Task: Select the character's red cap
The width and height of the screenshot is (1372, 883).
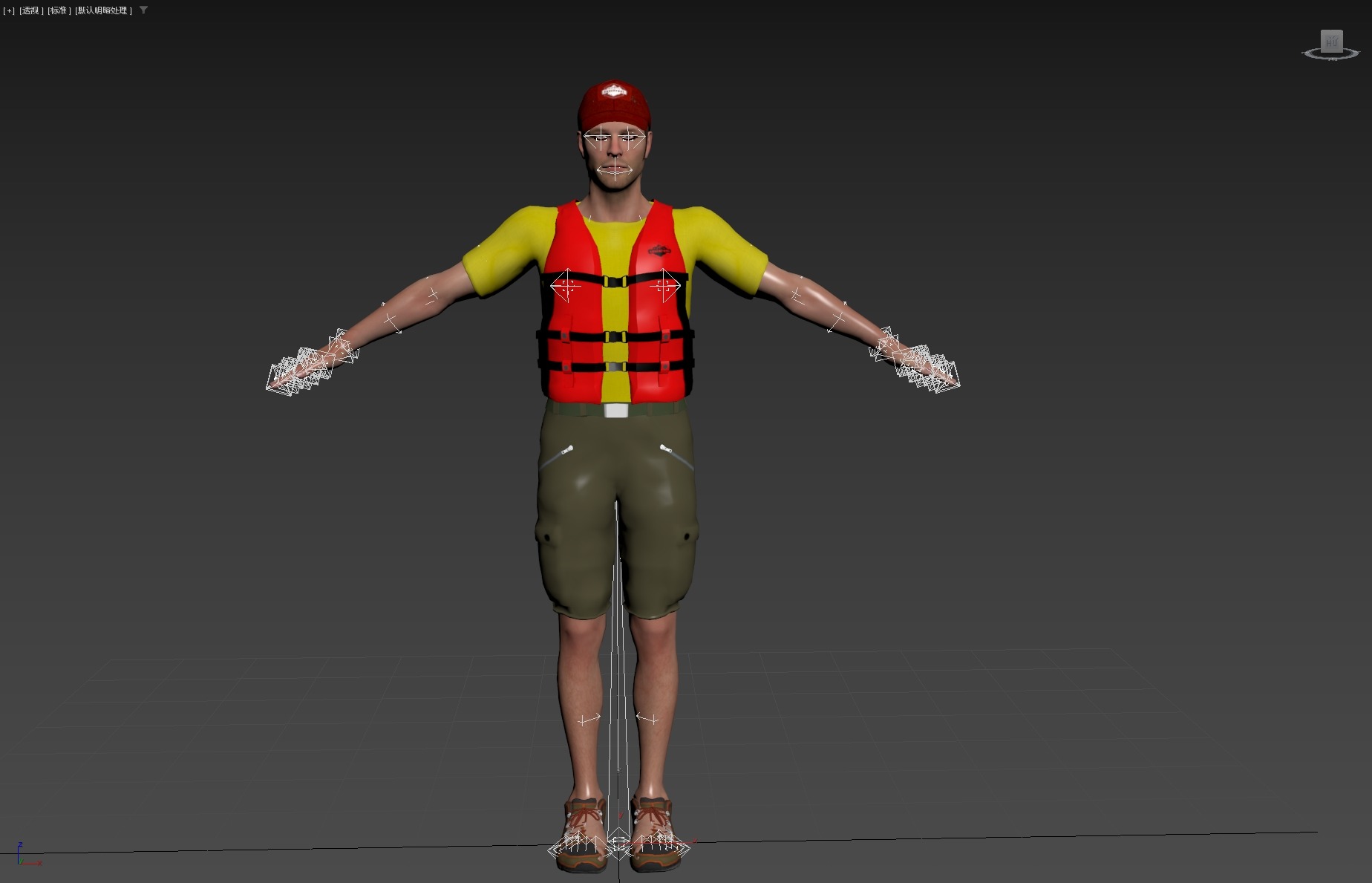Action: point(614,105)
